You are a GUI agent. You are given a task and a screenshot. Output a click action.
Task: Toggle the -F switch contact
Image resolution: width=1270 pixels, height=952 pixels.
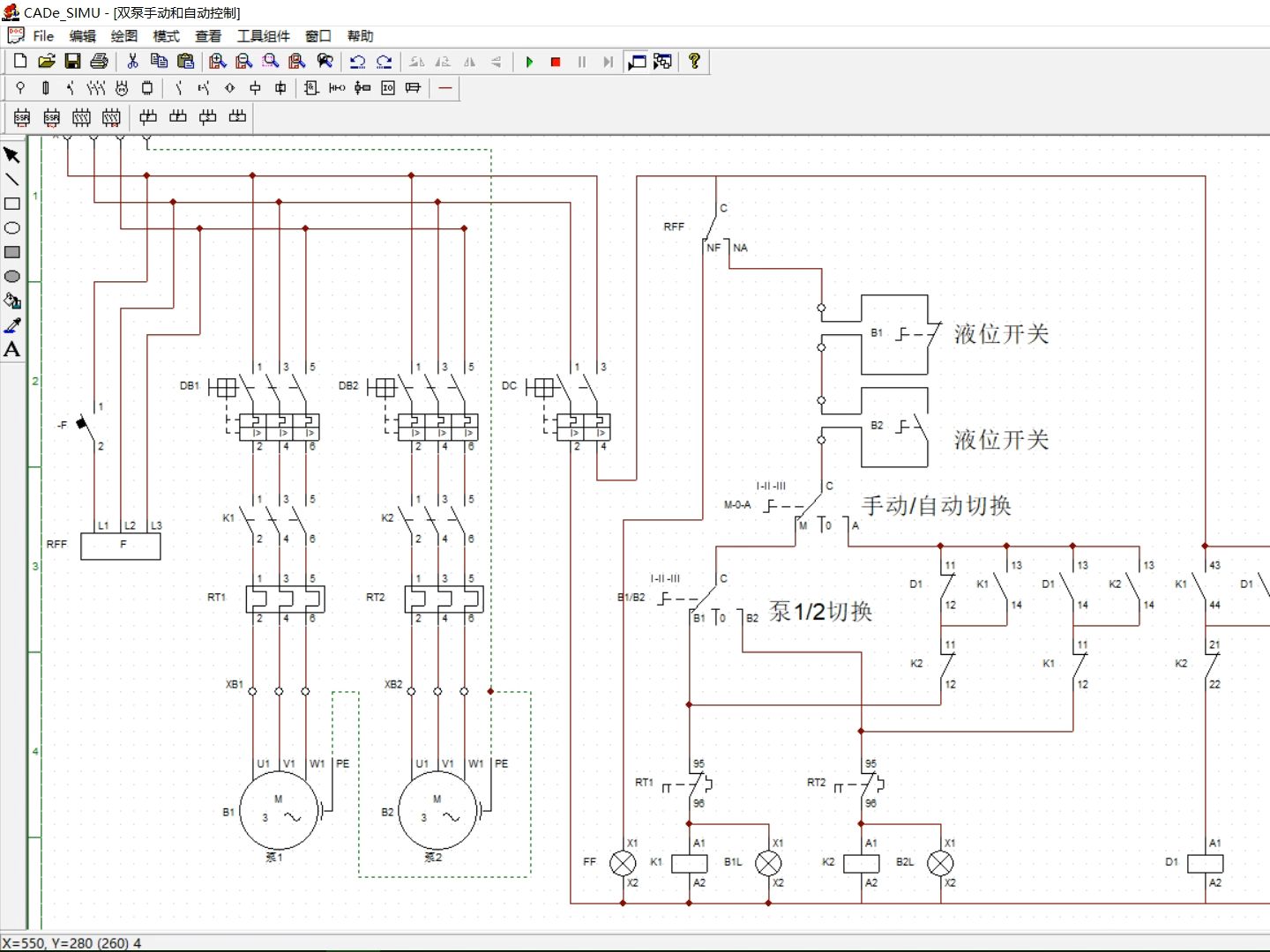click(x=83, y=423)
